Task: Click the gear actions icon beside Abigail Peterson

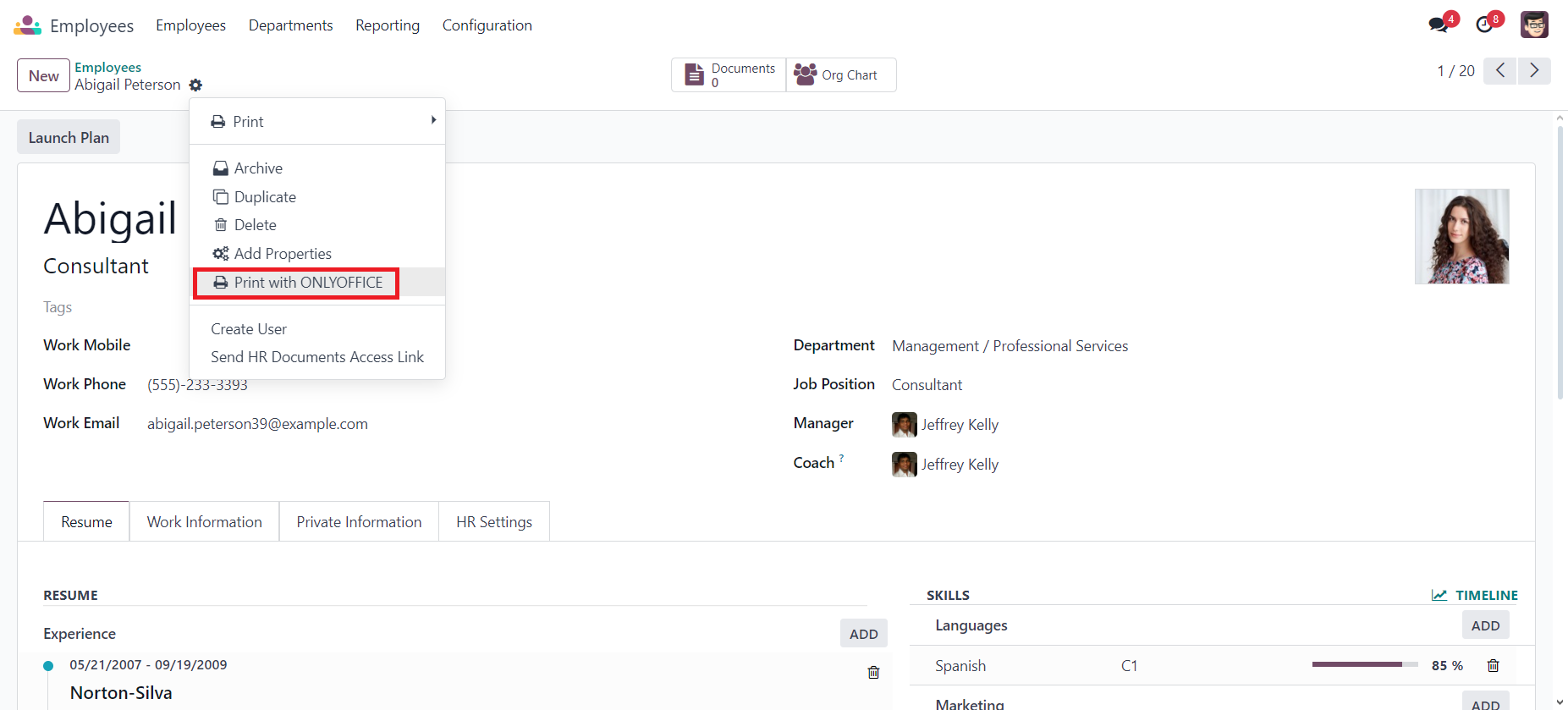Action: click(195, 85)
